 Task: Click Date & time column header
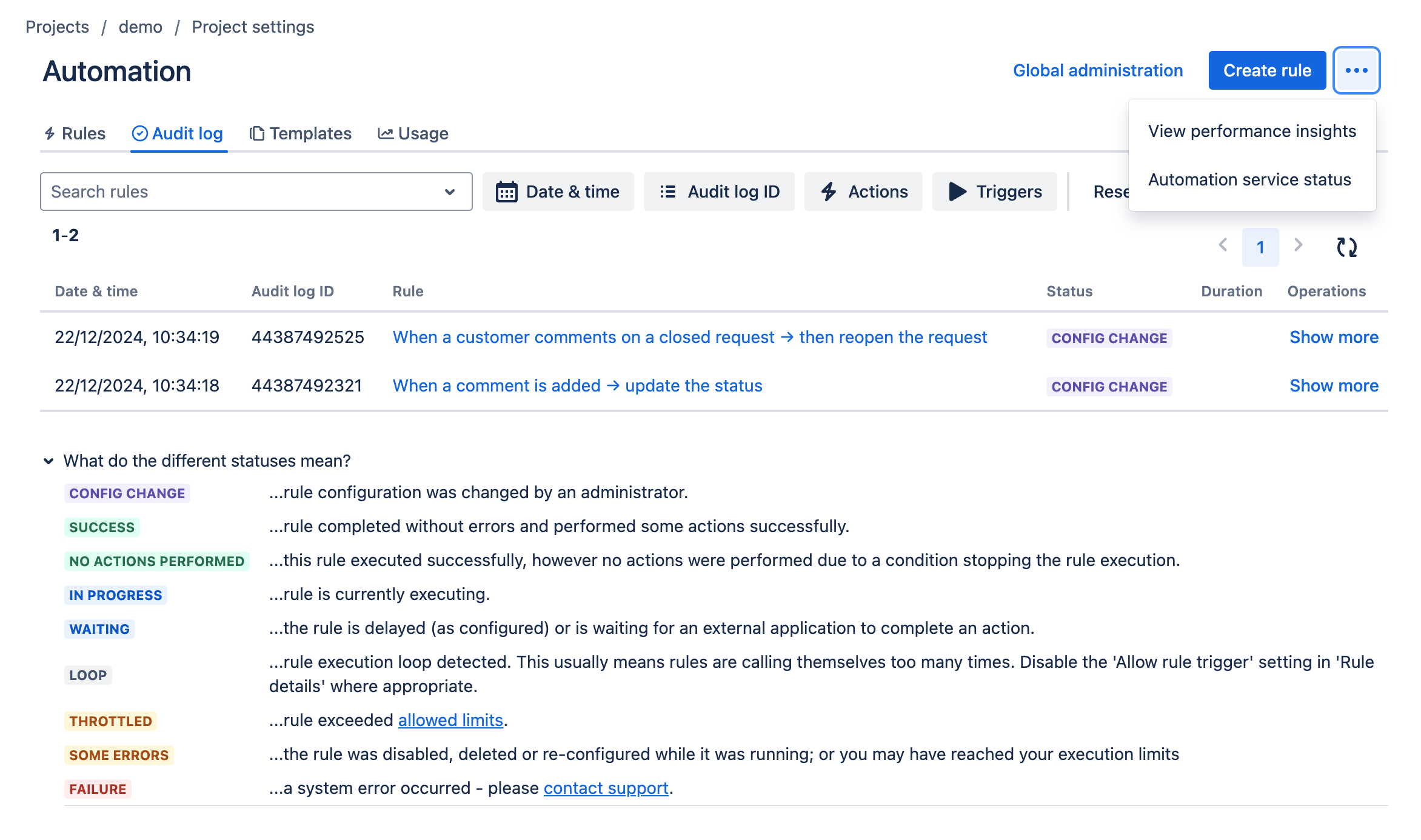point(96,291)
